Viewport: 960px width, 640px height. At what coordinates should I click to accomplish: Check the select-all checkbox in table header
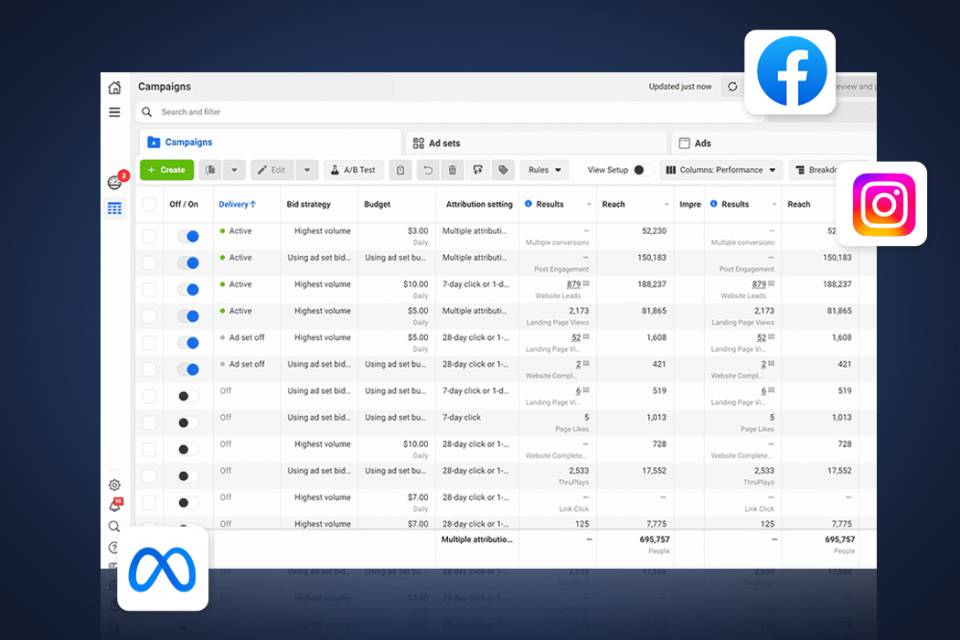(x=149, y=204)
